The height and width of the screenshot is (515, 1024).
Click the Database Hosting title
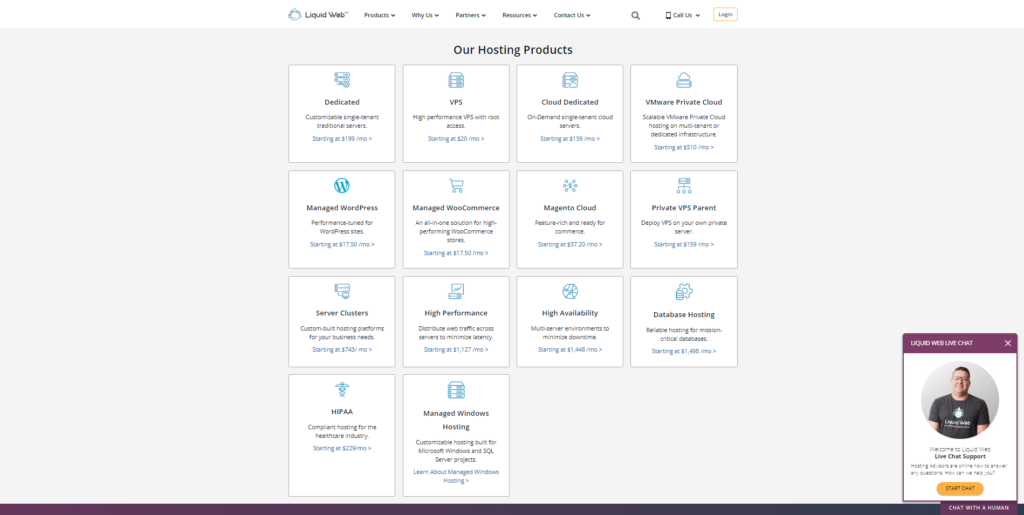pos(684,315)
